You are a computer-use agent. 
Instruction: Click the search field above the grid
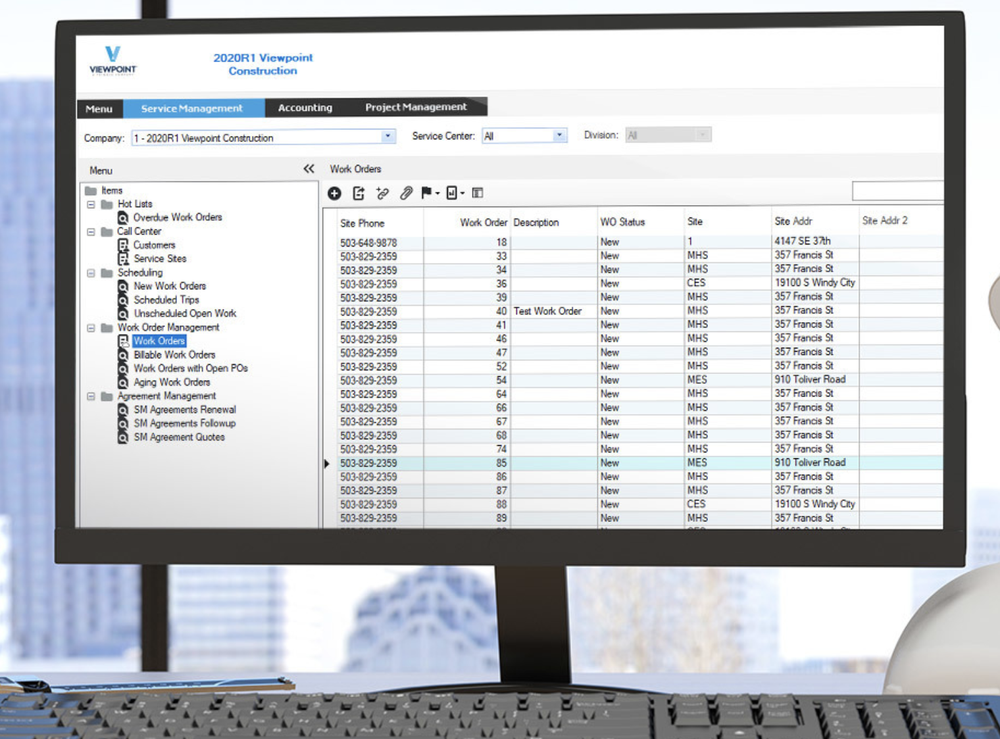click(x=898, y=191)
